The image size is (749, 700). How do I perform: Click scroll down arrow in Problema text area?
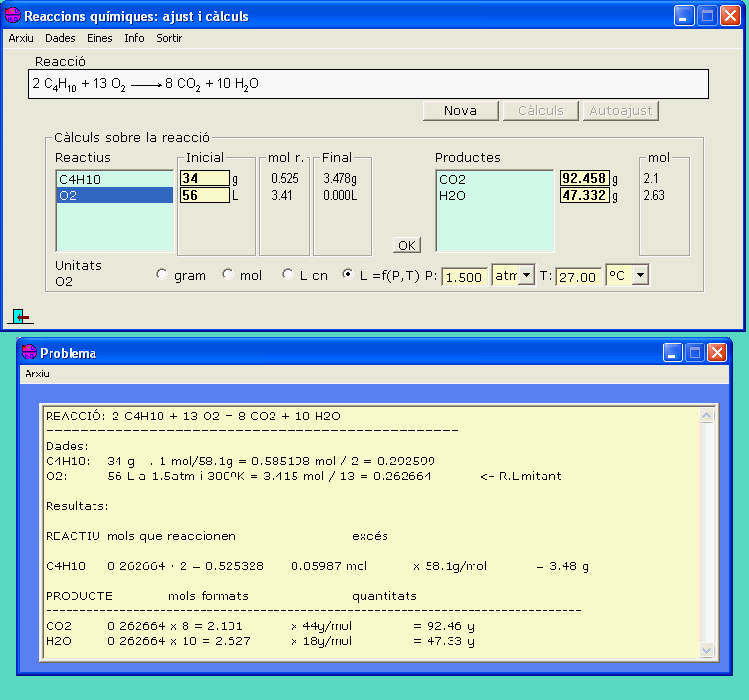tap(706, 650)
